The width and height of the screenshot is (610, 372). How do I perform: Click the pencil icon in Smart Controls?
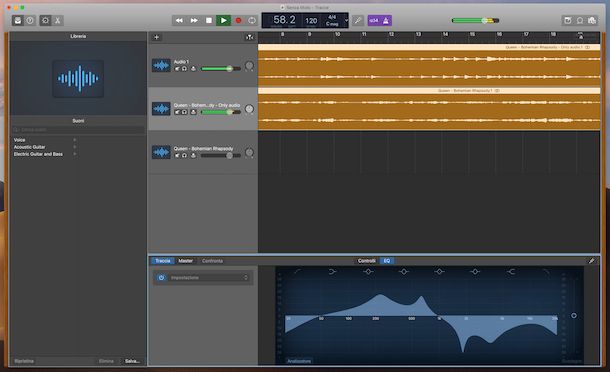pyautogui.click(x=591, y=261)
